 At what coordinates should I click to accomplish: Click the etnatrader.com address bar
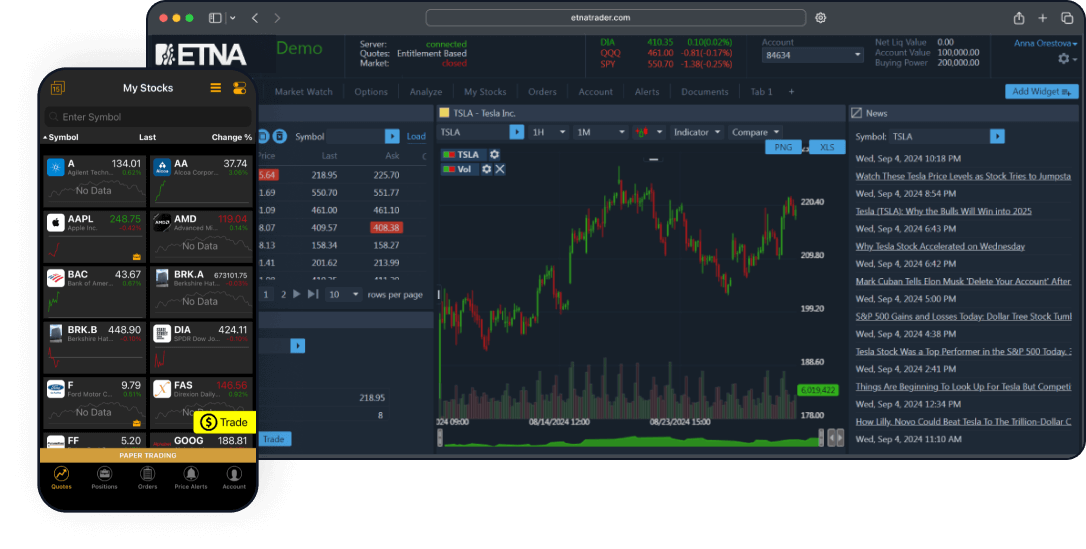click(x=616, y=18)
